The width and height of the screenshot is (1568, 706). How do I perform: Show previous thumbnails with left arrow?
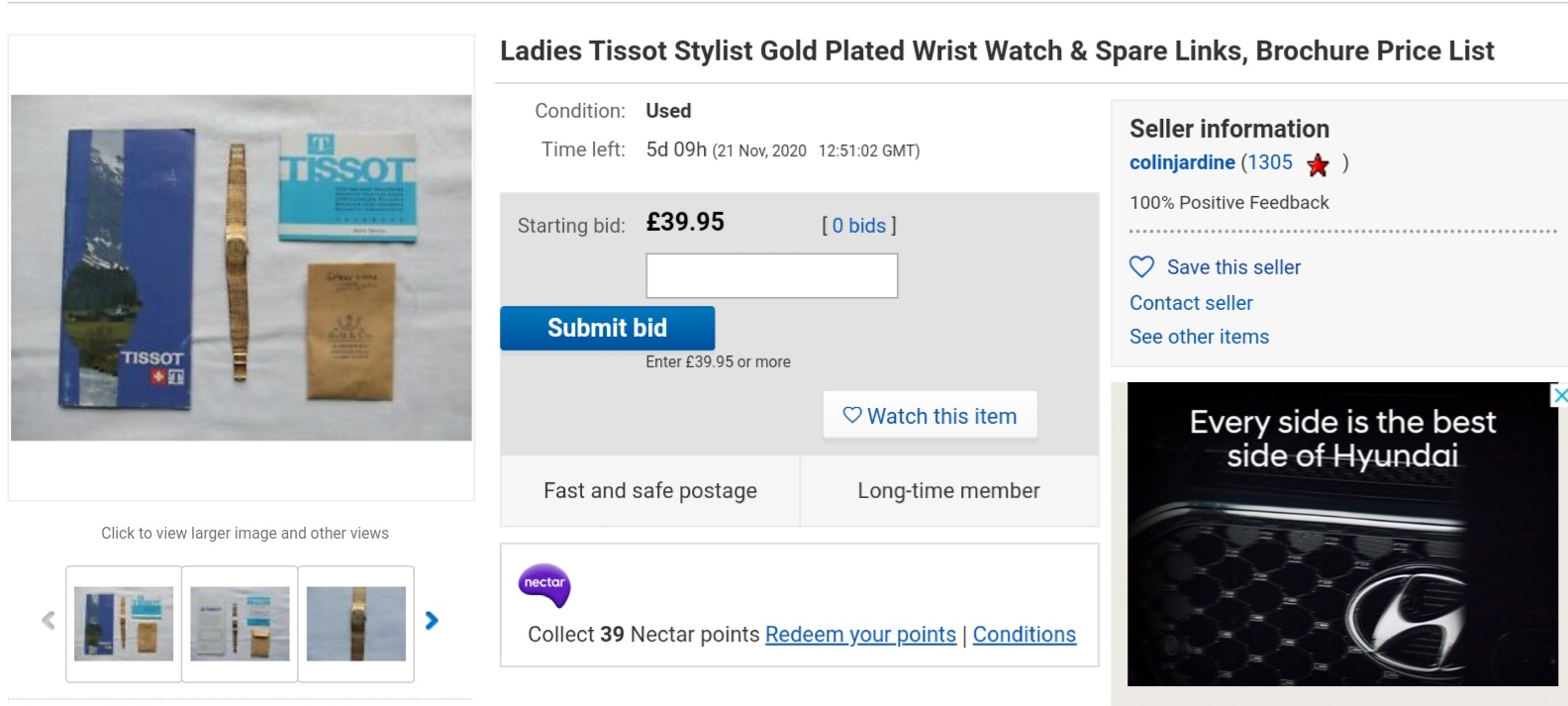(x=48, y=621)
